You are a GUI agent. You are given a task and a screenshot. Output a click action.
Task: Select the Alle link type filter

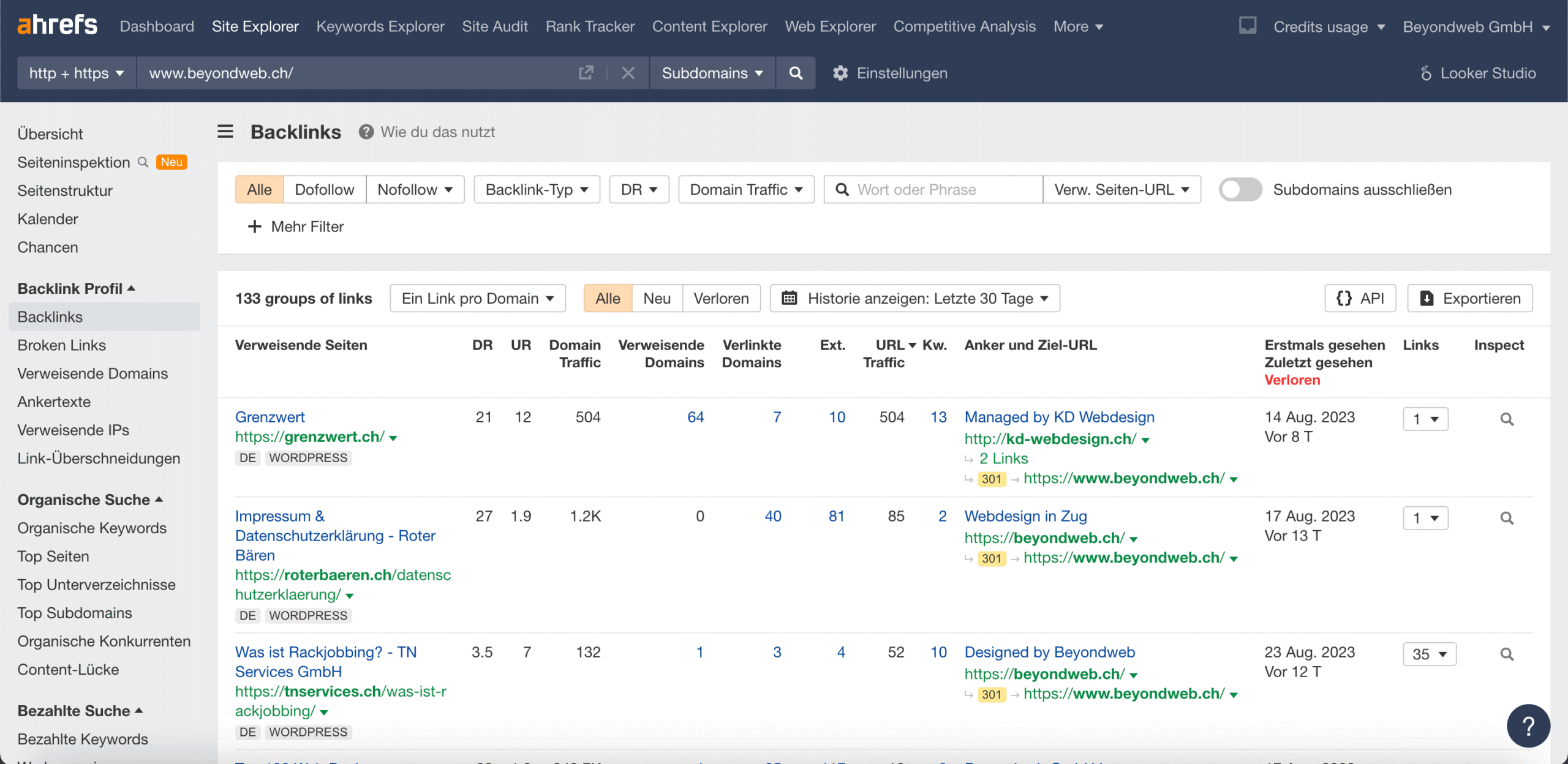pos(259,190)
